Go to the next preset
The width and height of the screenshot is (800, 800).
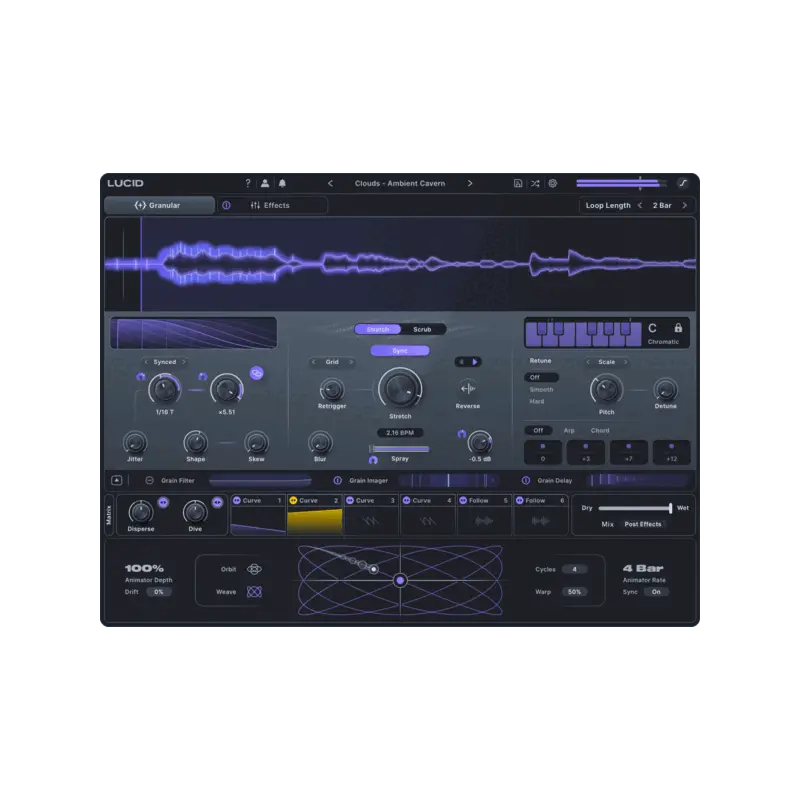[x=470, y=183]
